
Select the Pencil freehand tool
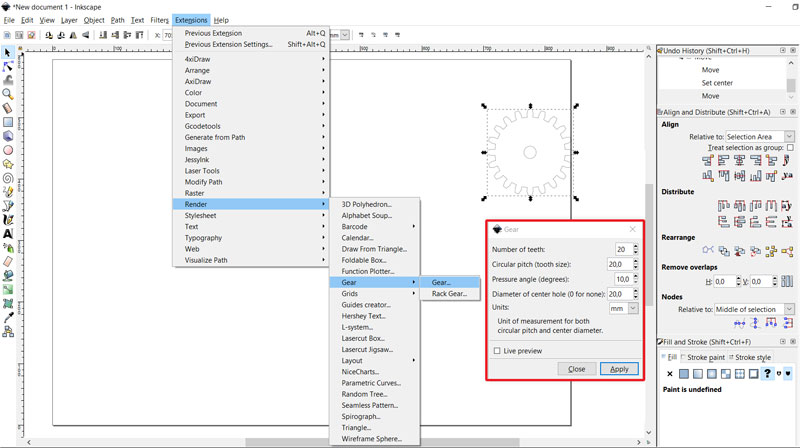[8, 192]
